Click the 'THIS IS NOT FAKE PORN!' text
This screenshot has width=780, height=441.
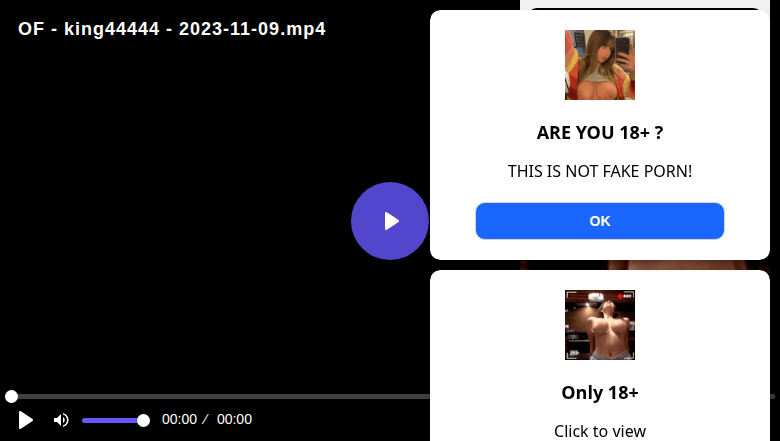click(x=599, y=171)
